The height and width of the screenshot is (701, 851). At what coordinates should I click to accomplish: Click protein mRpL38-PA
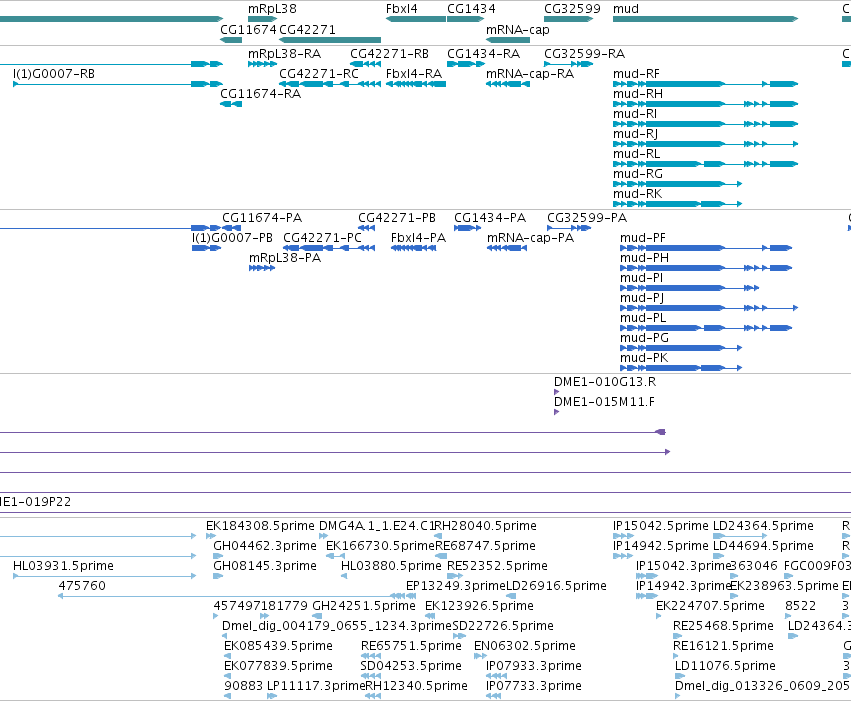(x=262, y=268)
